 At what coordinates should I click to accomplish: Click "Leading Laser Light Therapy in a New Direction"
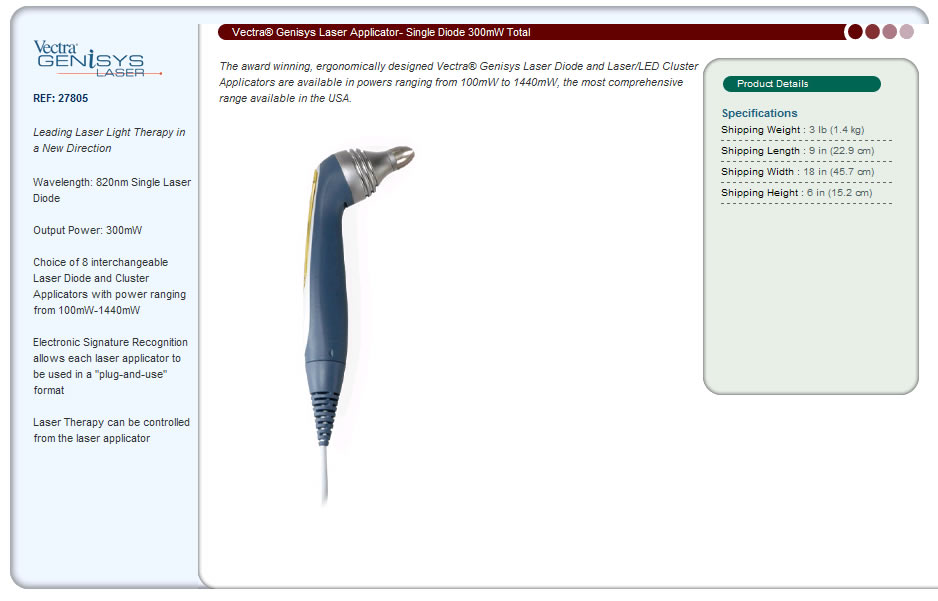pyautogui.click(x=109, y=140)
